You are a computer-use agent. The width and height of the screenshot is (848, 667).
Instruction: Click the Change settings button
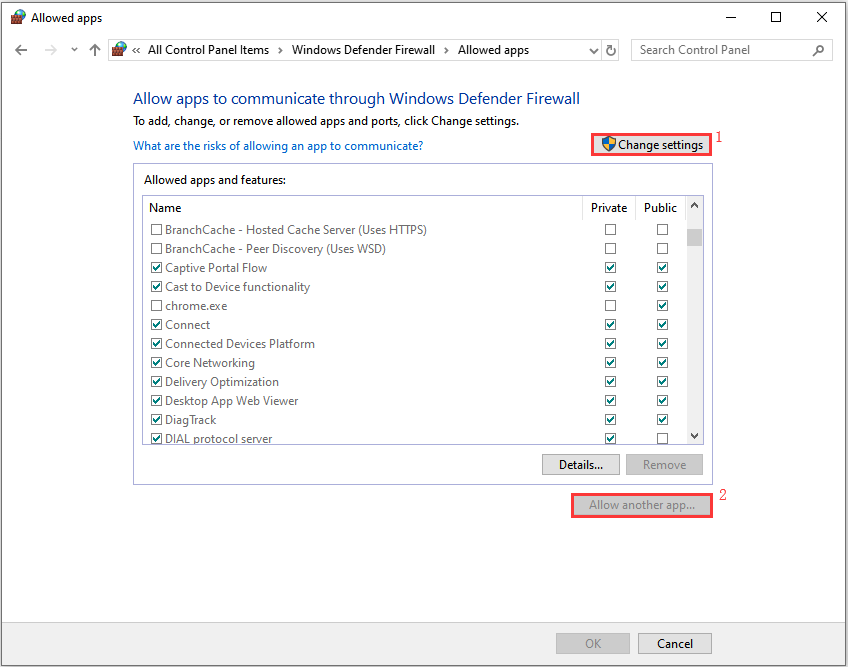pyautogui.click(x=651, y=145)
